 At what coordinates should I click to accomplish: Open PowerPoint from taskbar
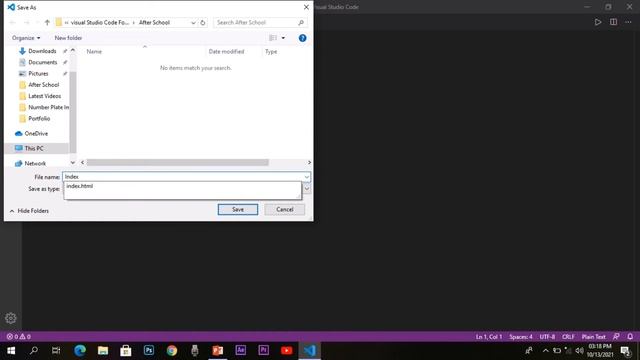218,351
